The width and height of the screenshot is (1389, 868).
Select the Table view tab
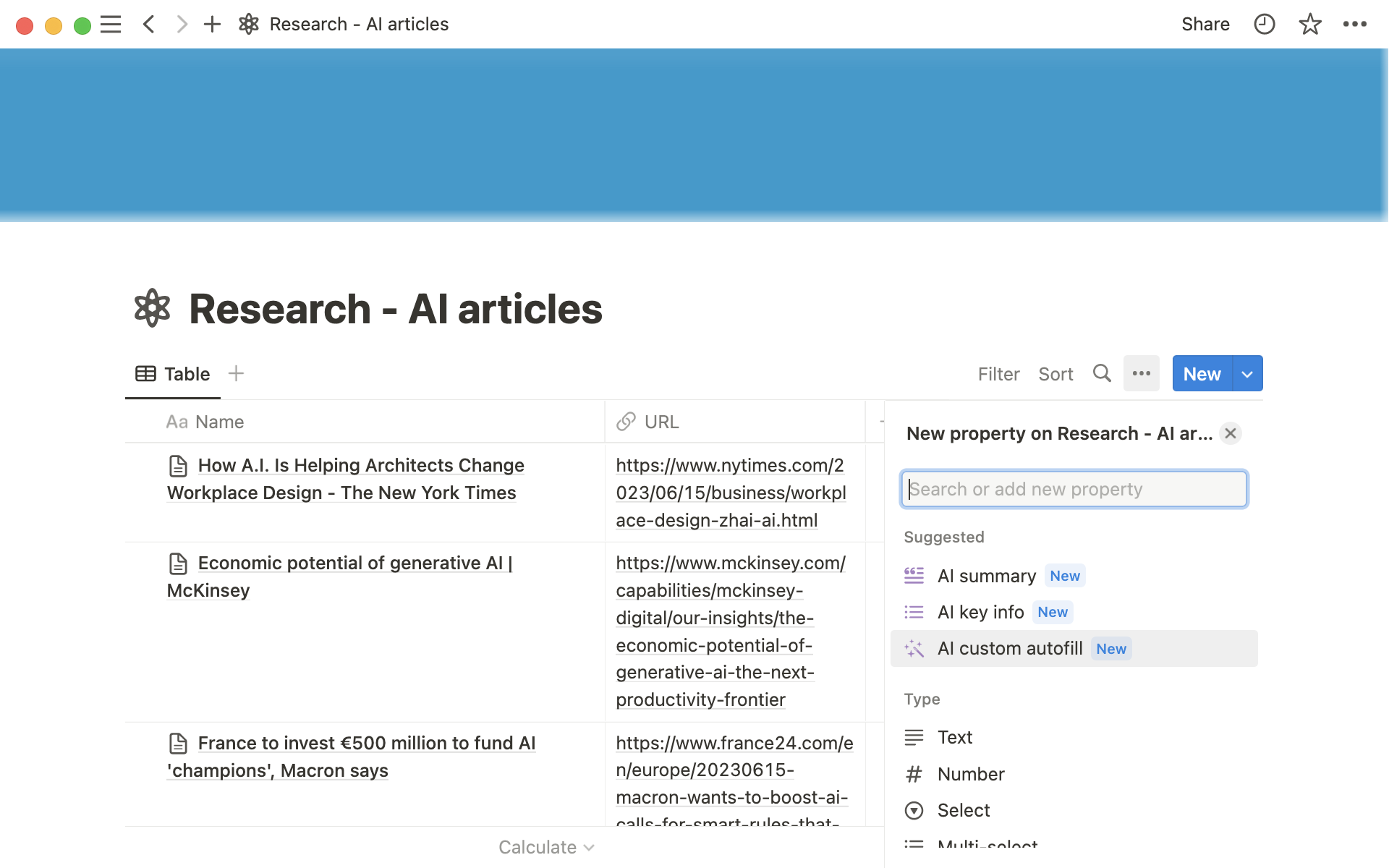(x=173, y=374)
